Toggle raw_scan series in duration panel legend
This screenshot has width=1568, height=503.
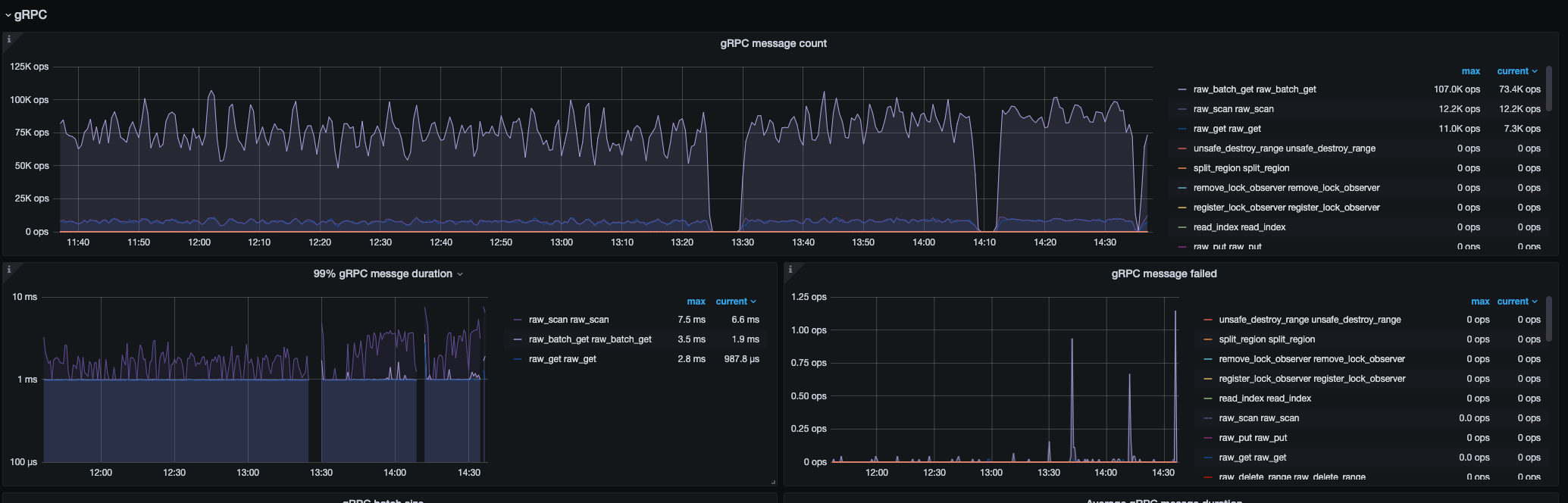pos(568,320)
